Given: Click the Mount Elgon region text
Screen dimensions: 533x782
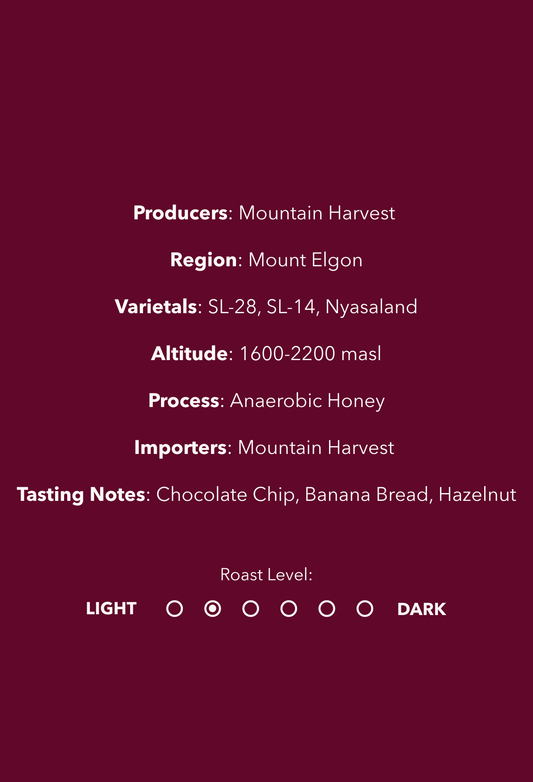Looking at the screenshot, I should 305,260.
